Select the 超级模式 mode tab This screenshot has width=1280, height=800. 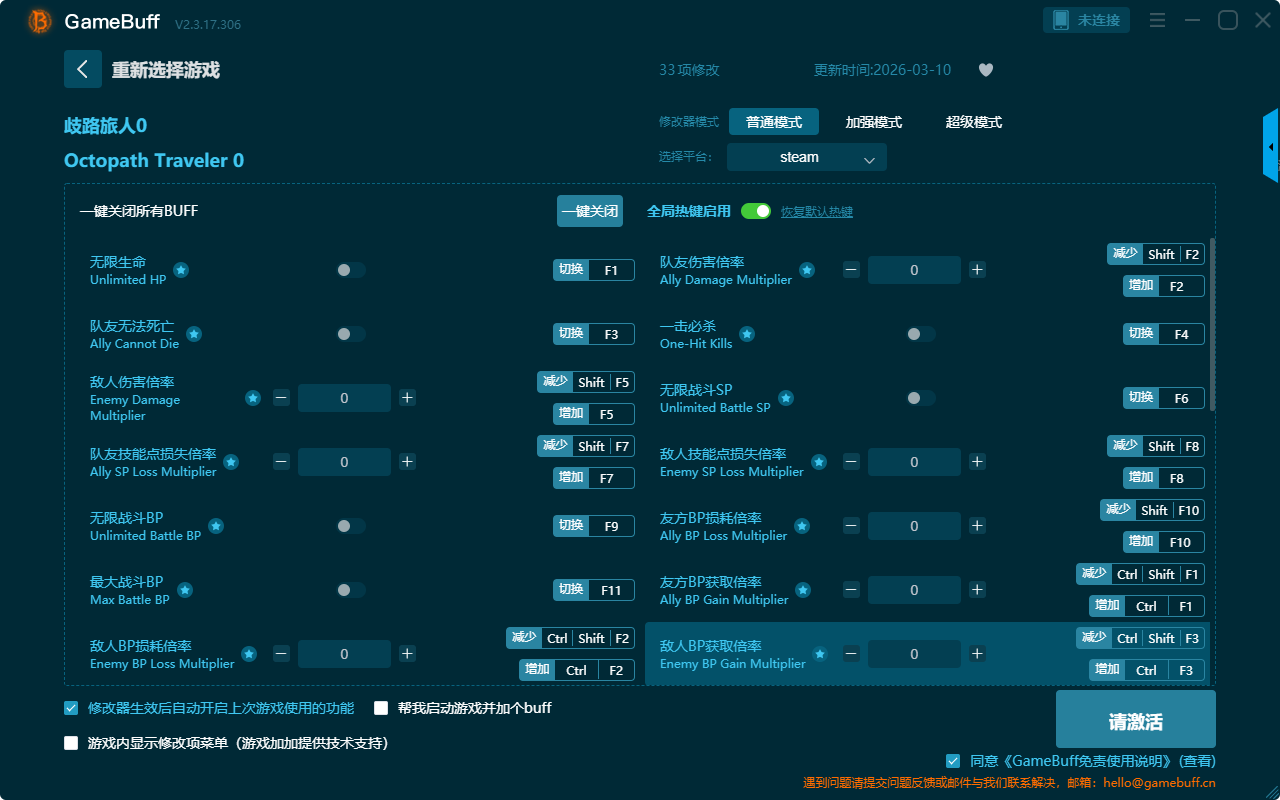tap(973, 122)
